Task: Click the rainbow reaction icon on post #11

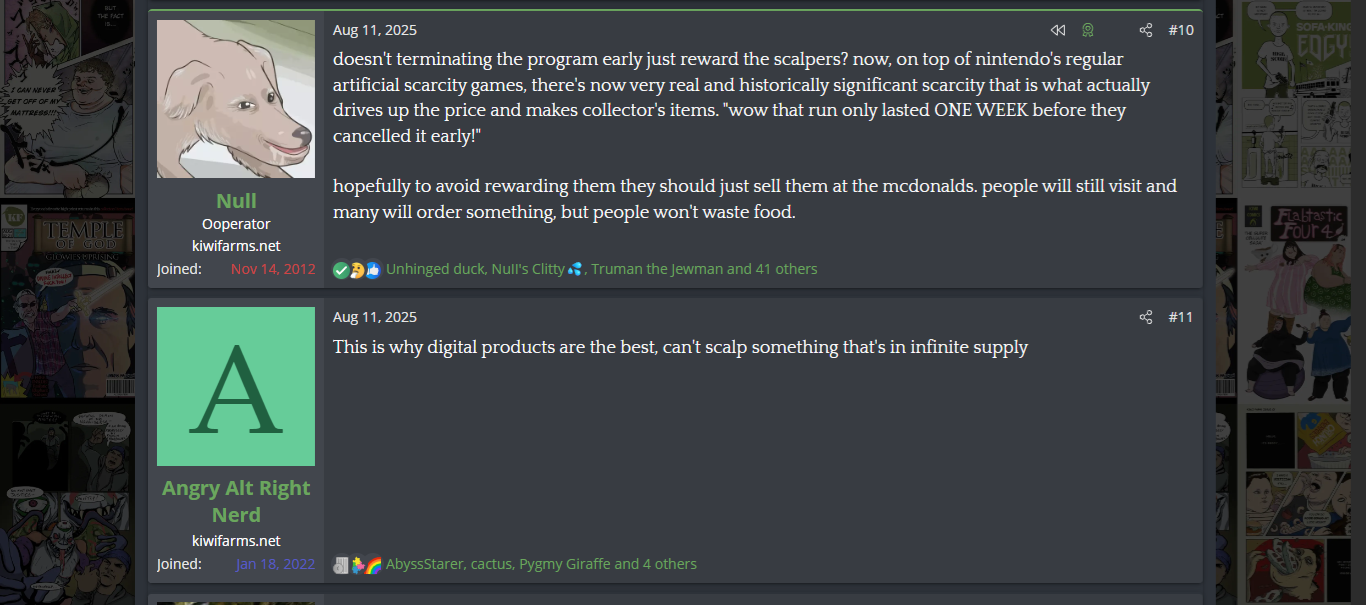Action: click(x=373, y=564)
